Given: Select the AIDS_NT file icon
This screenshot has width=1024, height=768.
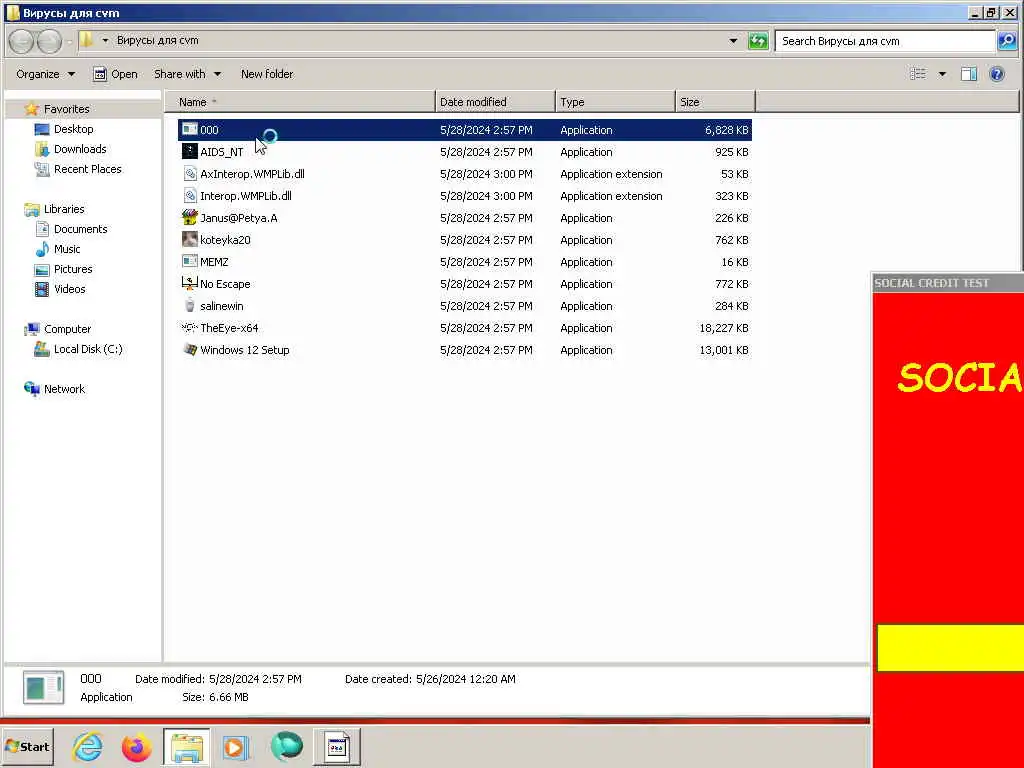Looking at the screenshot, I should 189,152.
